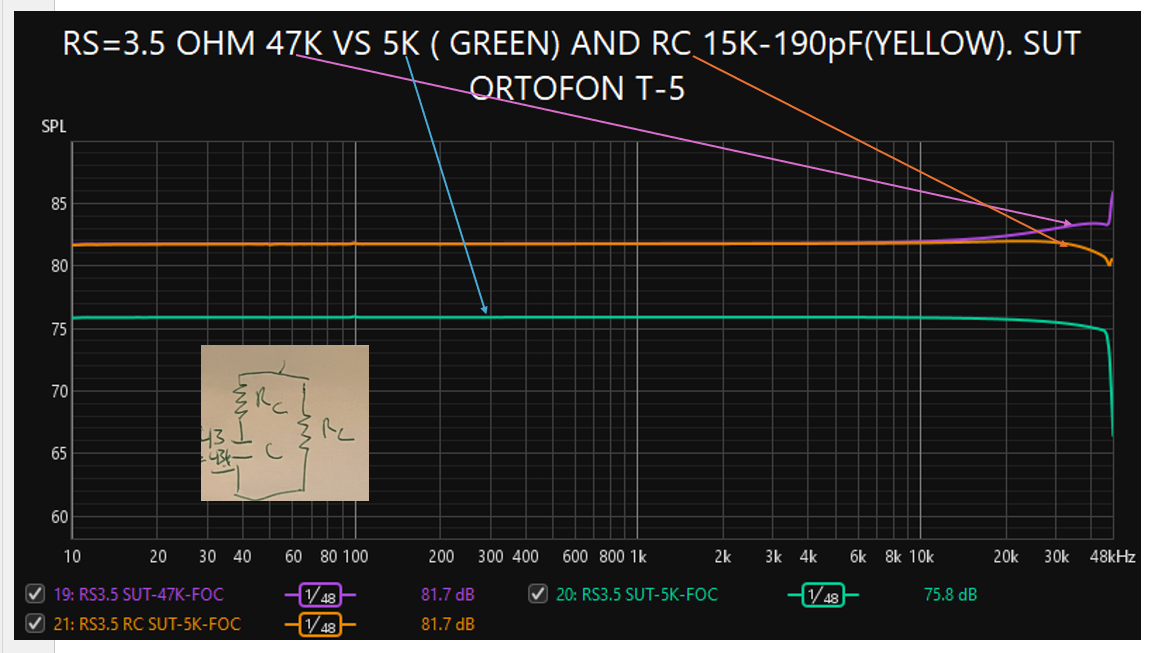Select the 21: RS3.5 RC SUT-5K-FOC legend label
This screenshot has height=653, width=1163.
point(147,624)
